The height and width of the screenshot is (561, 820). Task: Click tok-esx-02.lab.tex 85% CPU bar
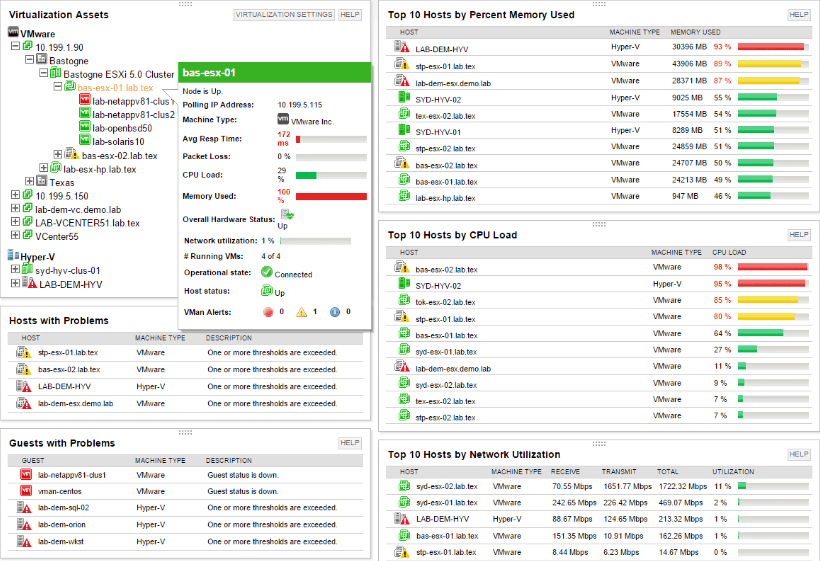pyautogui.click(x=768, y=300)
